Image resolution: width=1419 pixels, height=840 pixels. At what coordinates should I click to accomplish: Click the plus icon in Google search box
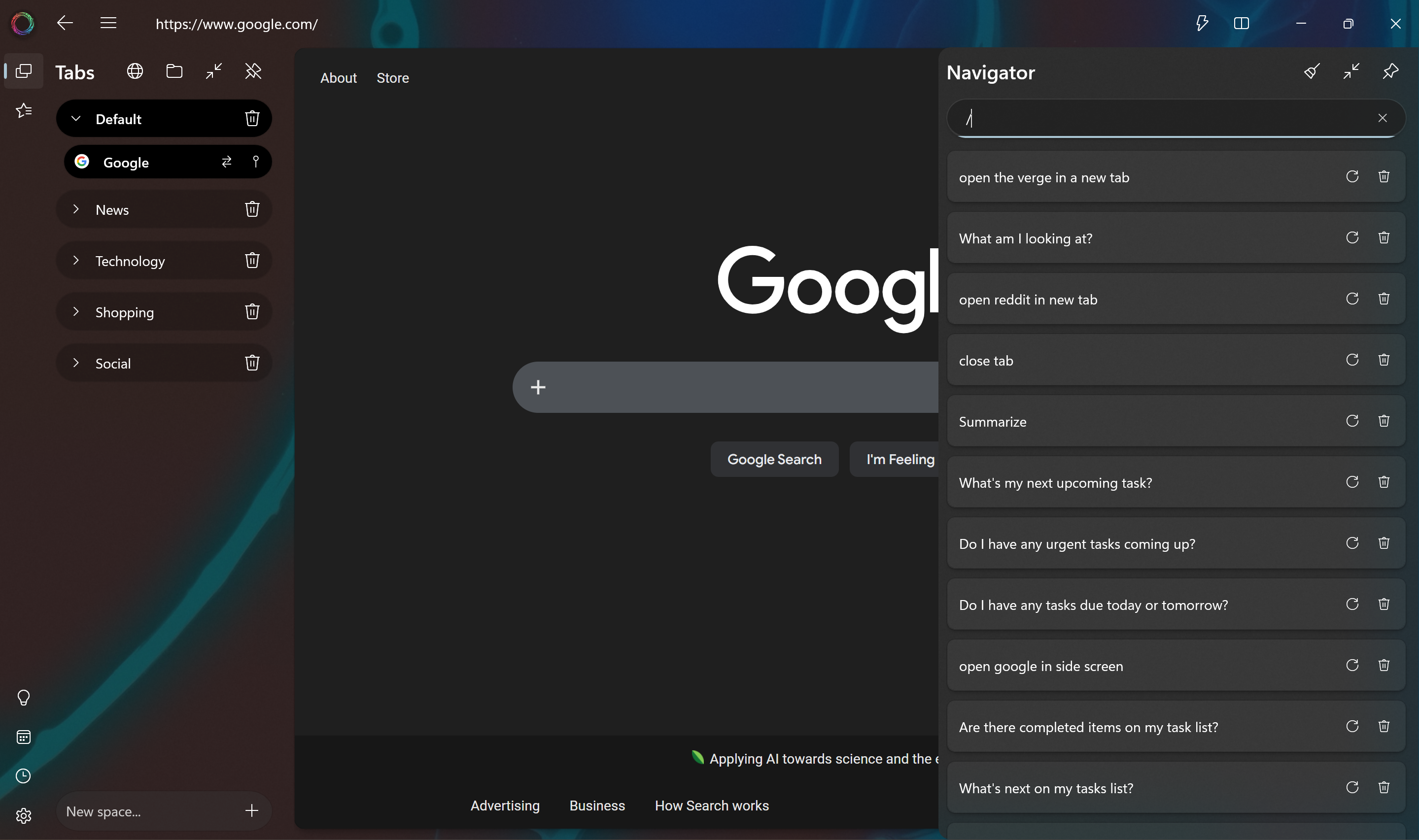tap(538, 387)
